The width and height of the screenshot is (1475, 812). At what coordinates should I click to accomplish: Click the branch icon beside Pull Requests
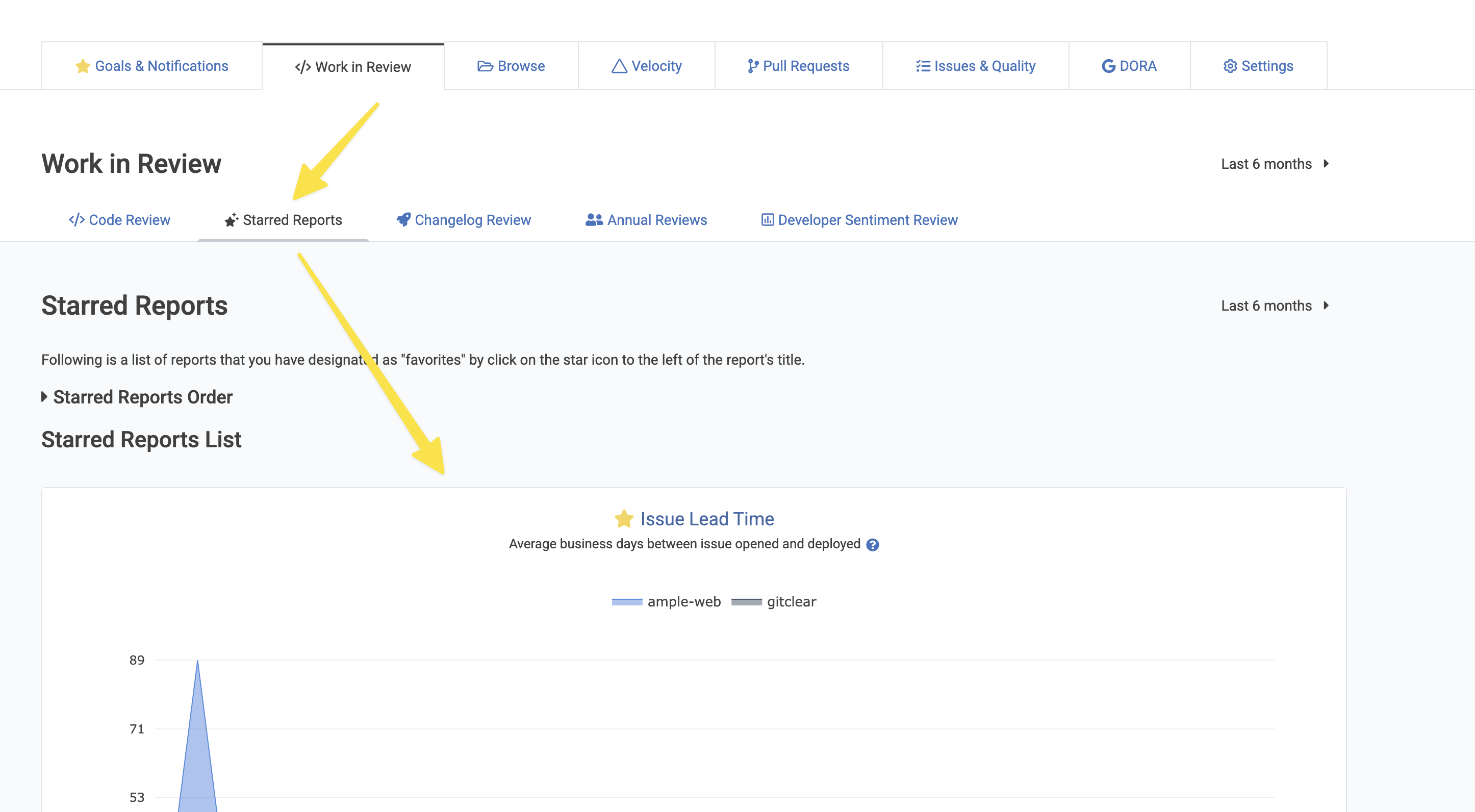coord(753,66)
